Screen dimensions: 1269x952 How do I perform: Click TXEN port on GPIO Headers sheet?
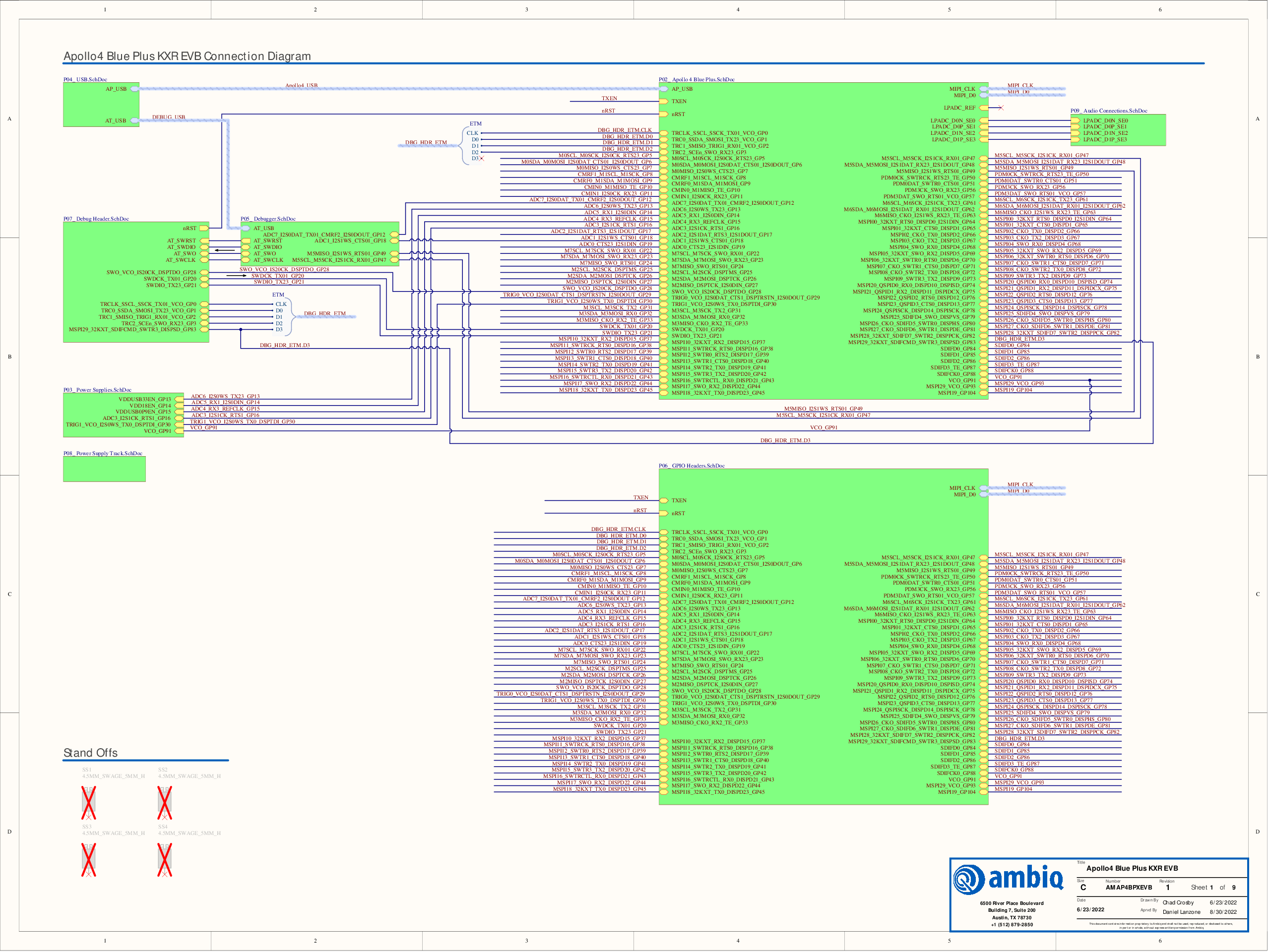coord(664,501)
